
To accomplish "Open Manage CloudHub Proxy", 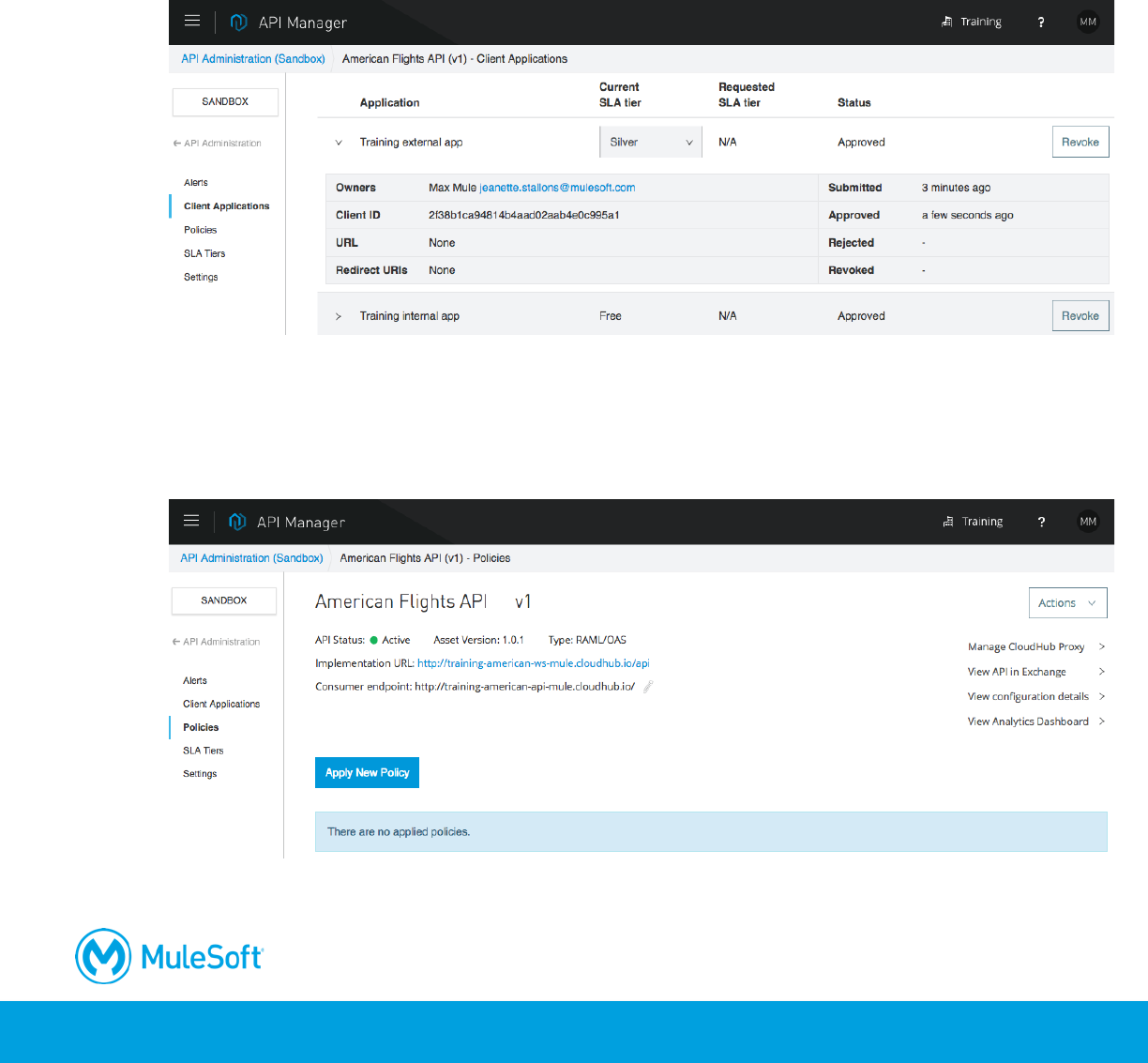I will click(x=1035, y=646).
